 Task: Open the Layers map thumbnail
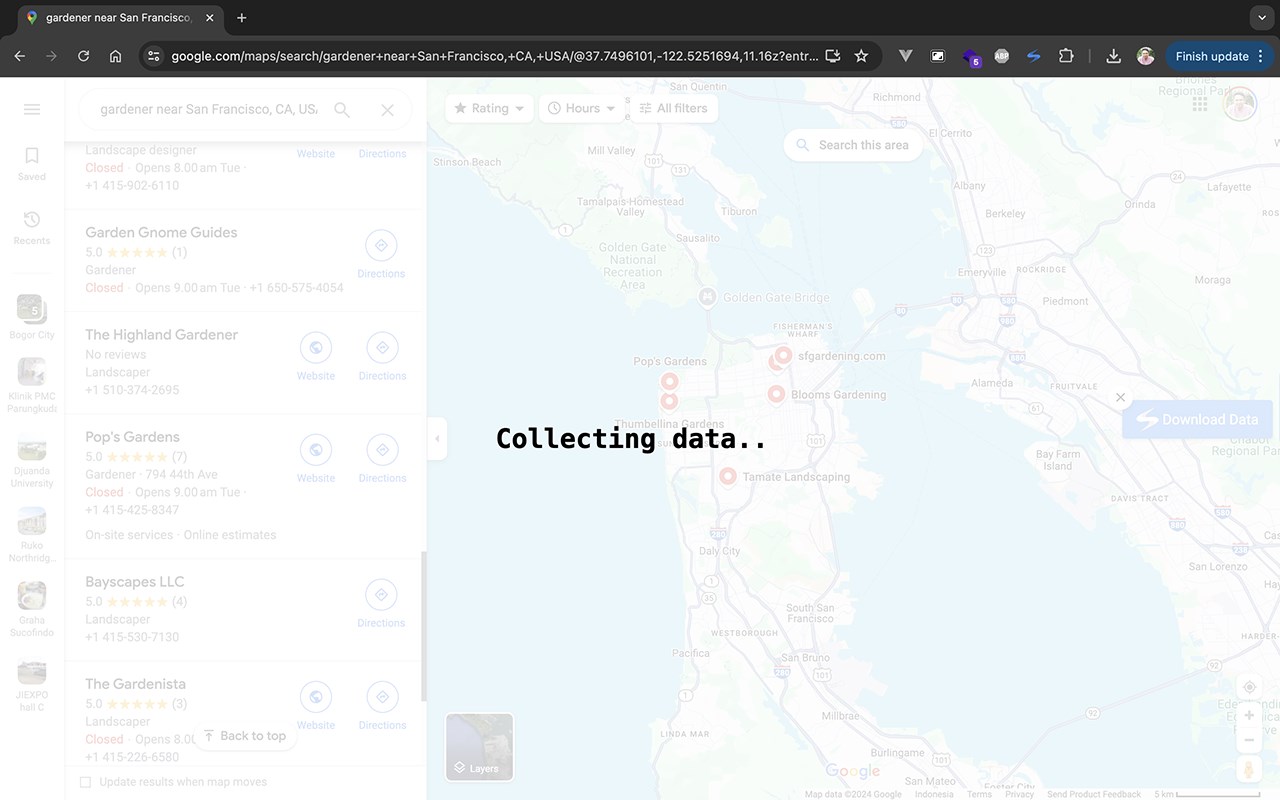click(x=479, y=747)
